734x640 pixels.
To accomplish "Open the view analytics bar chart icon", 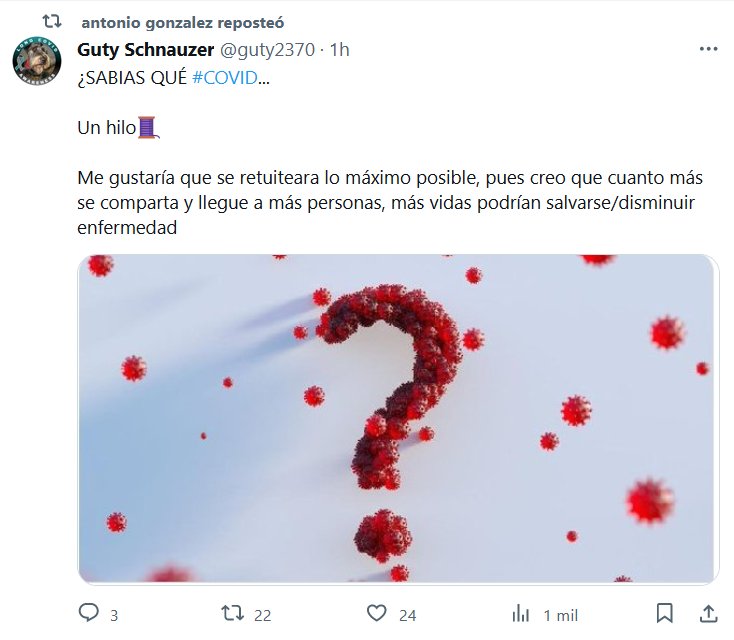I will pos(520,613).
